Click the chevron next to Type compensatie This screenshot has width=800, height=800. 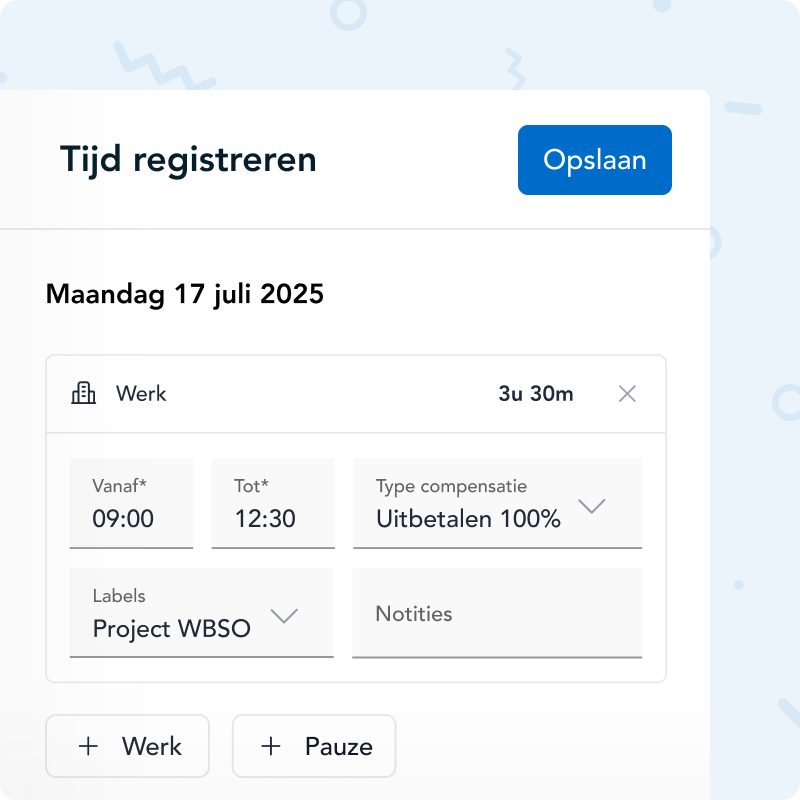coord(592,506)
